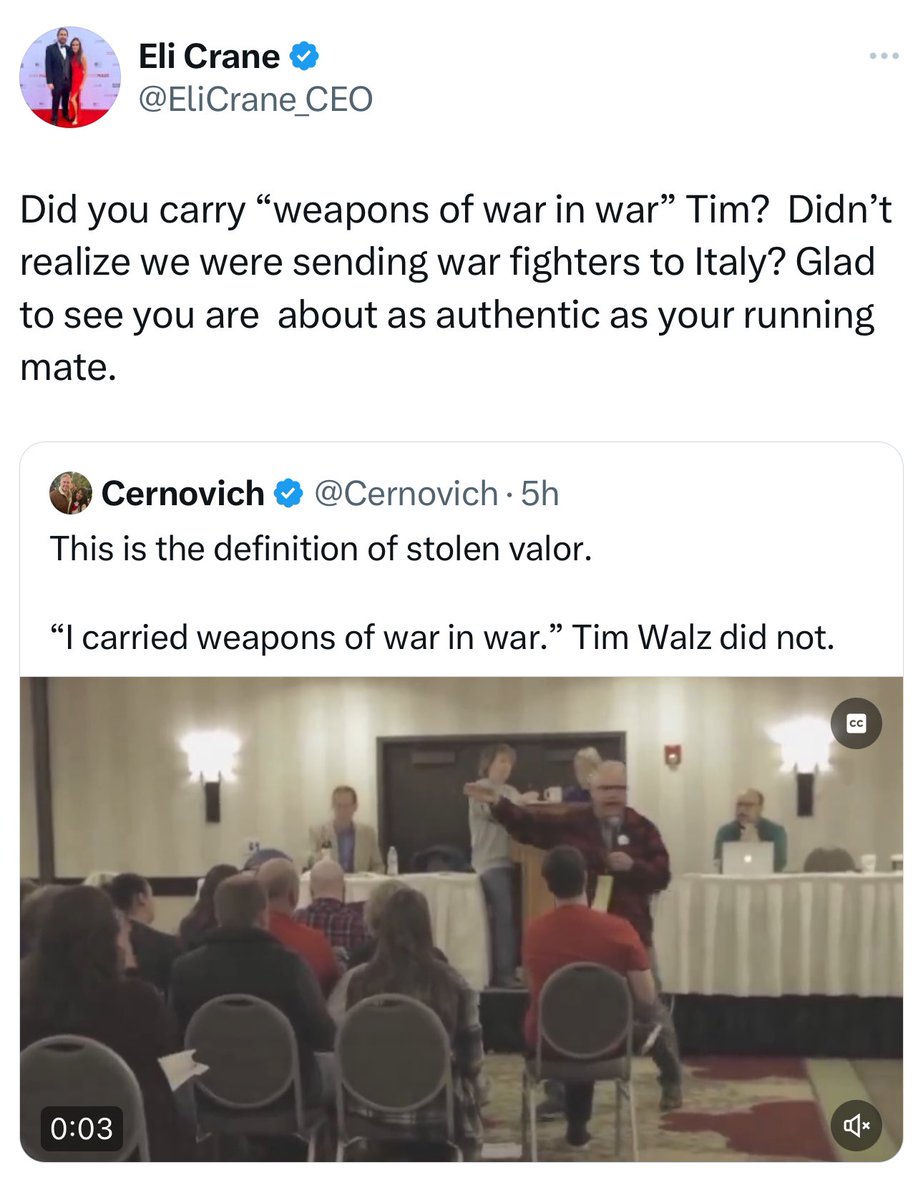
Task: Toggle closed captions on the video
Action: tap(857, 724)
